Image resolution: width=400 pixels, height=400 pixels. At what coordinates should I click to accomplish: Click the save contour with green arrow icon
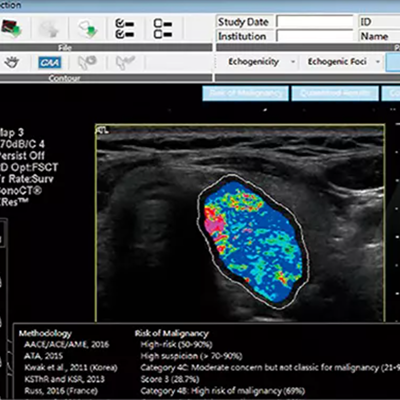pos(88,29)
